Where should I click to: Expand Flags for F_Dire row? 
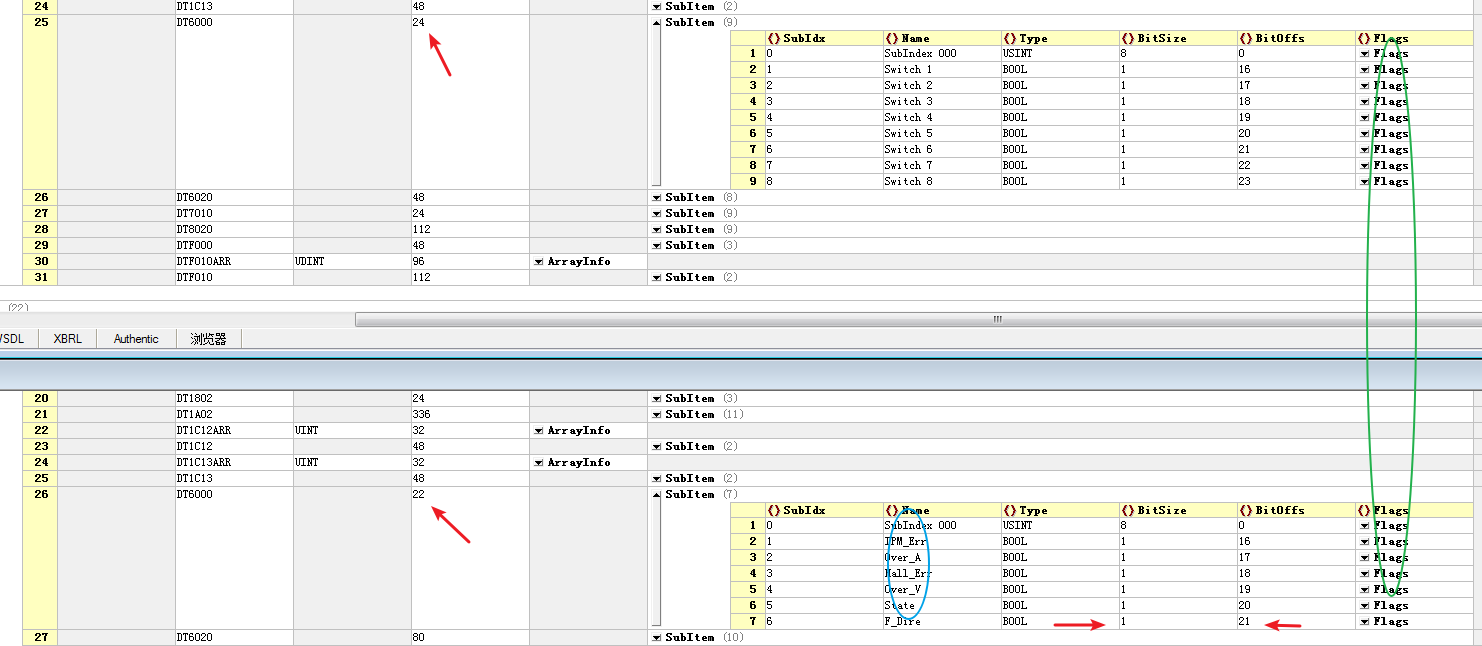[x=1364, y=622]
